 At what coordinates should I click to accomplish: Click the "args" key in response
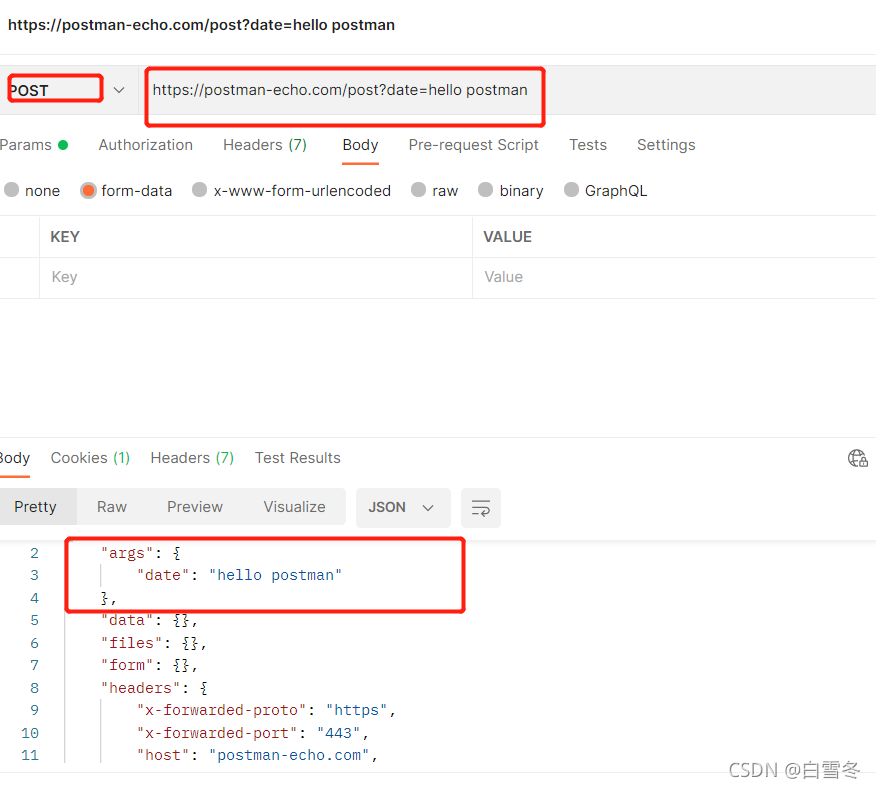pyautogui.click(x=126, y=553)
